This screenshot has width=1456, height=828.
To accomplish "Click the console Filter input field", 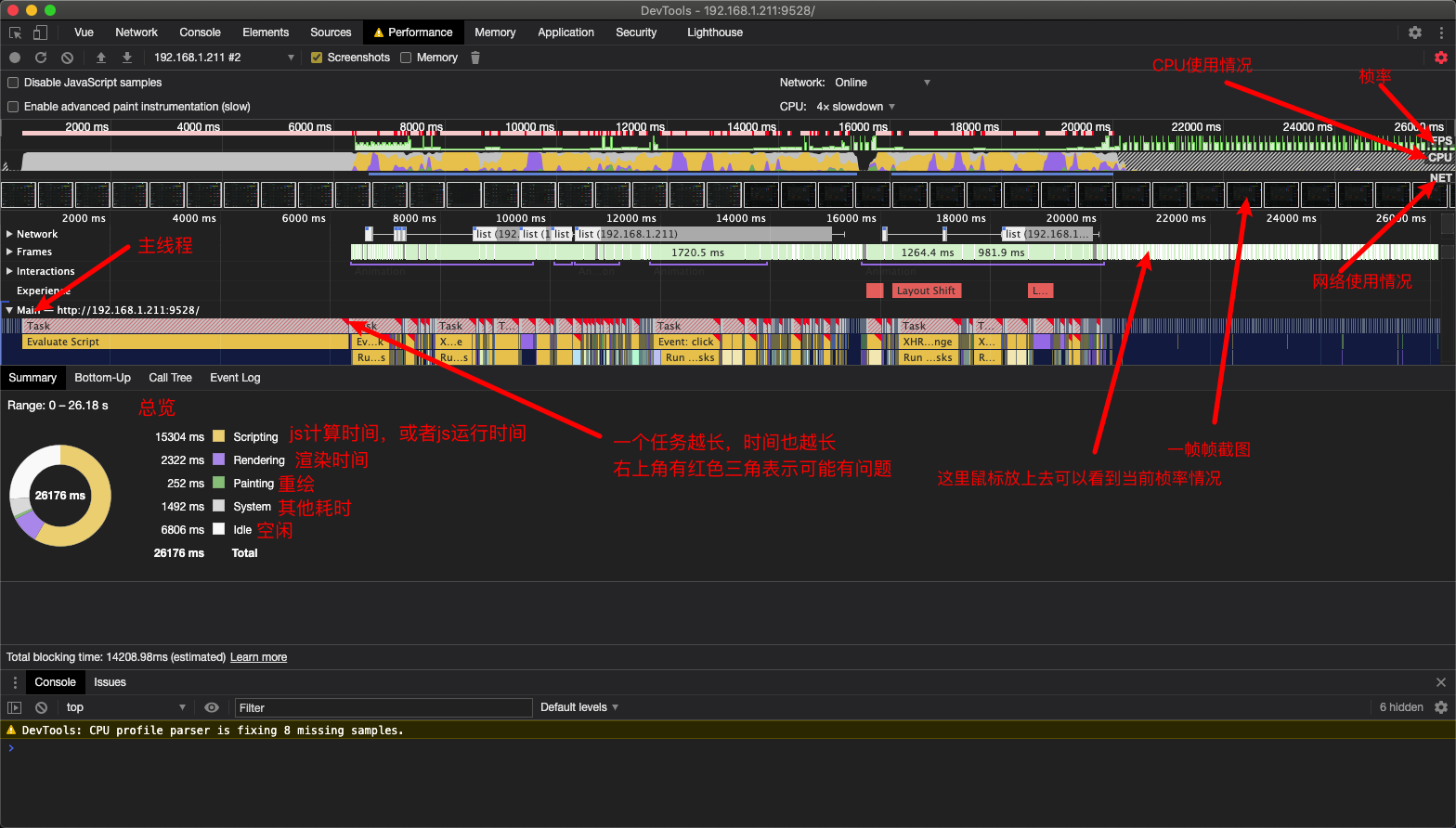I will pyautogui.click(x=383, y=707).
